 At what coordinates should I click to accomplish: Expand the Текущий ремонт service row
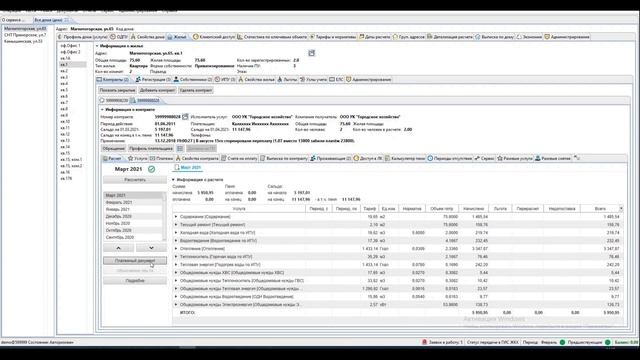[x=176, y=225]
